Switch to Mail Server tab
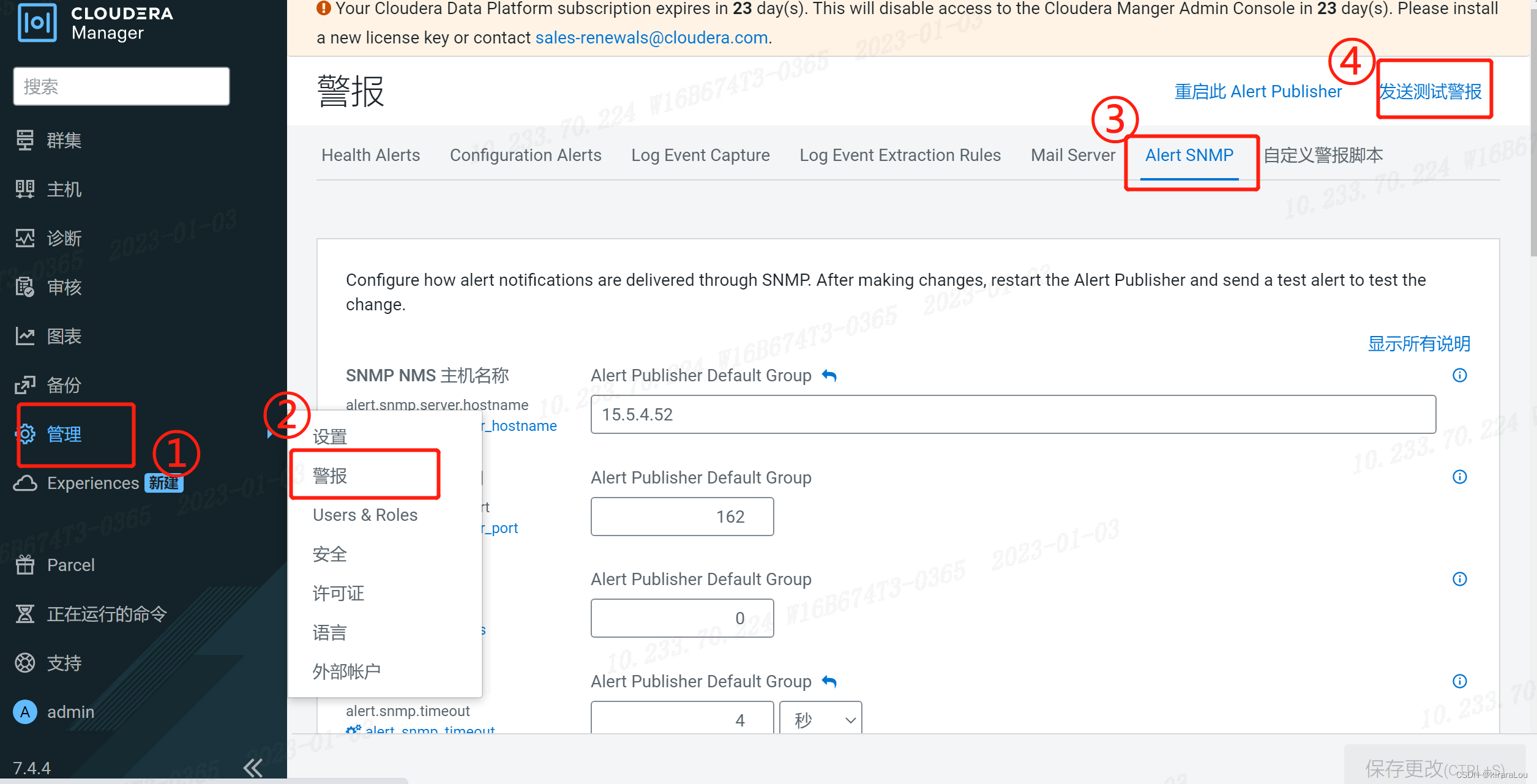The height and width of the screenshot is (784, 1537). [1073, 155]
